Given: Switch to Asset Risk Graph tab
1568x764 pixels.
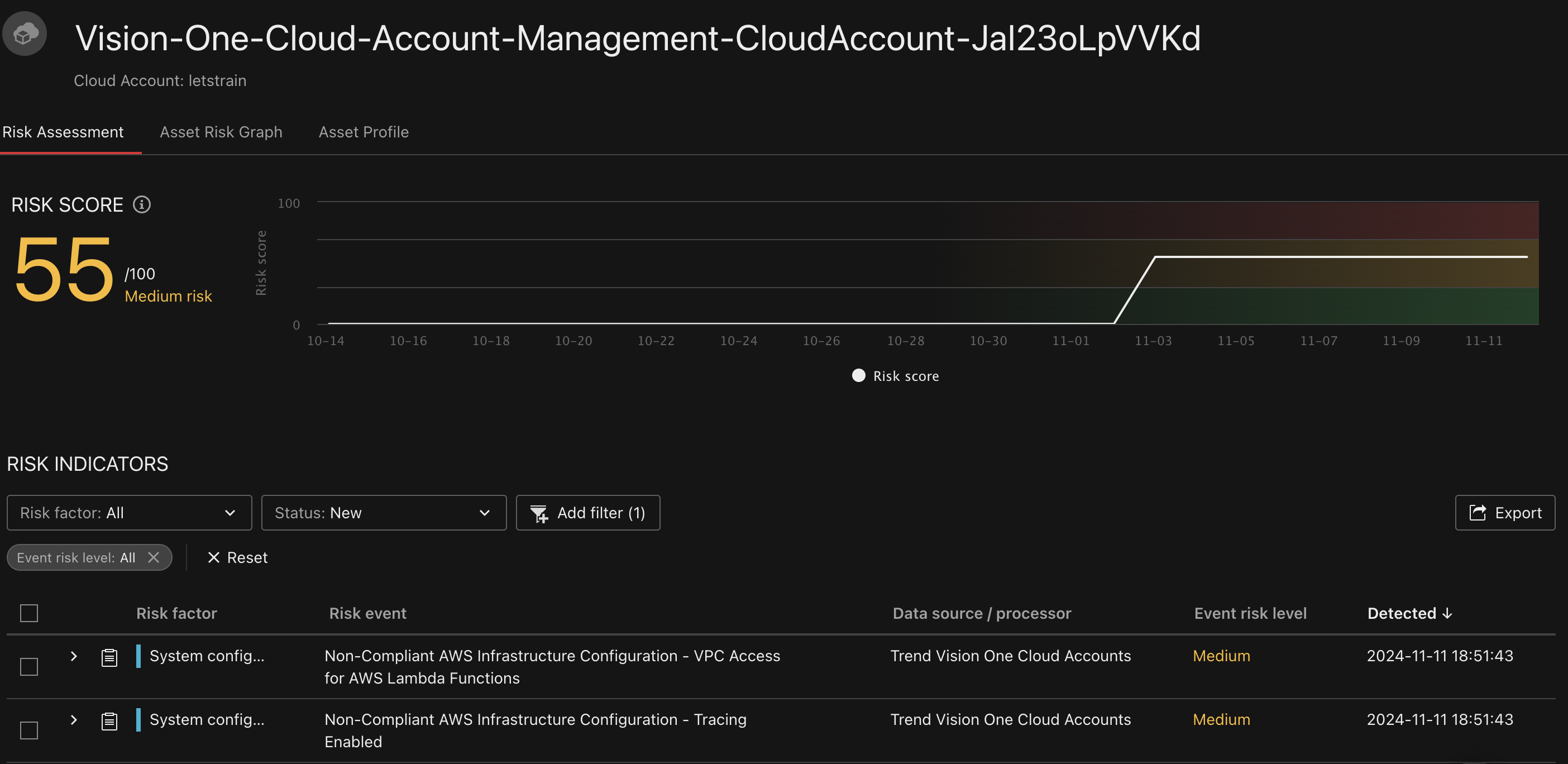Looking at the screenshot, I should coord(221,131).
